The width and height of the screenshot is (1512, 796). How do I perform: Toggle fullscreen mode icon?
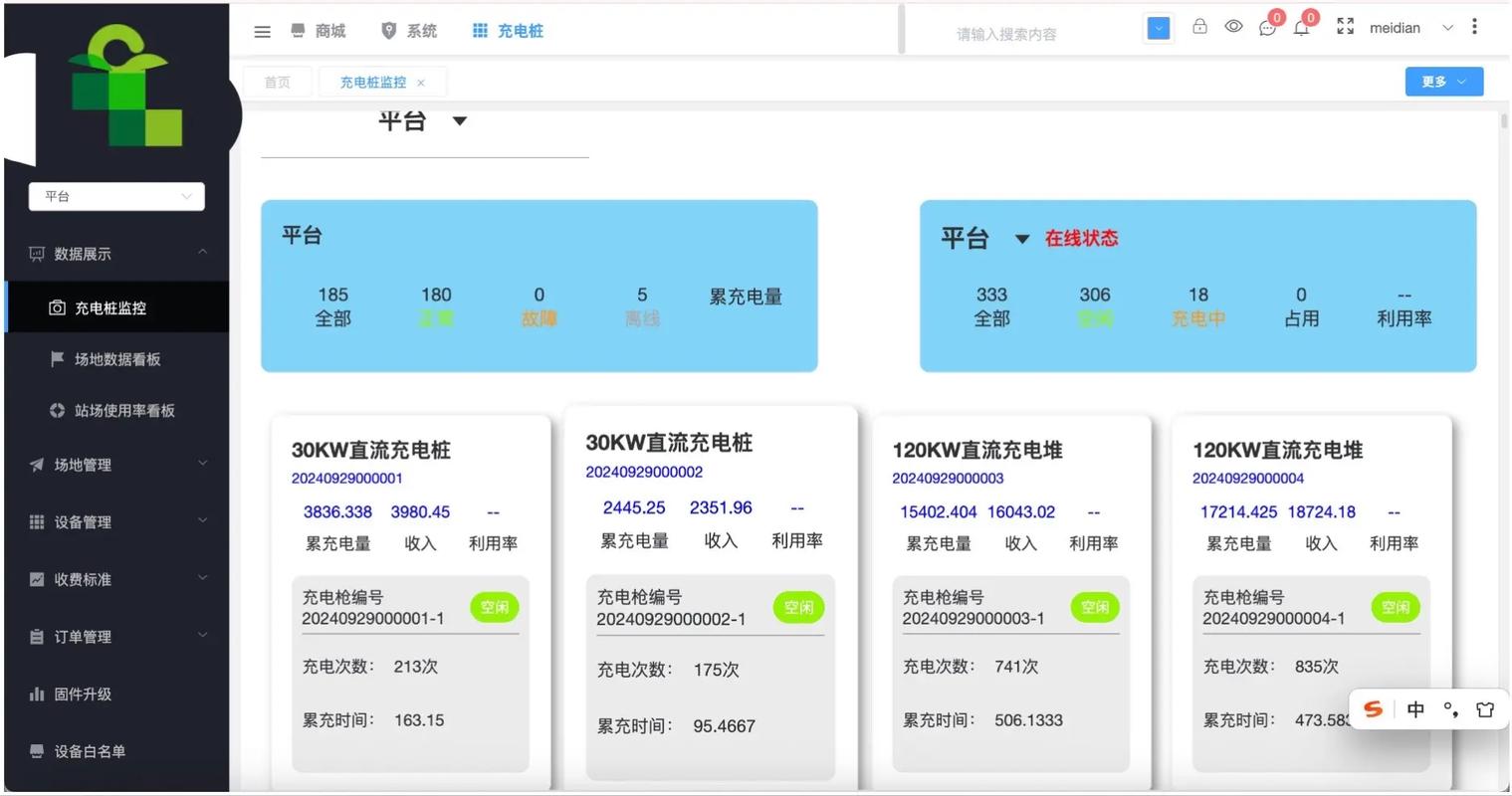click(x=1345, y=27)
